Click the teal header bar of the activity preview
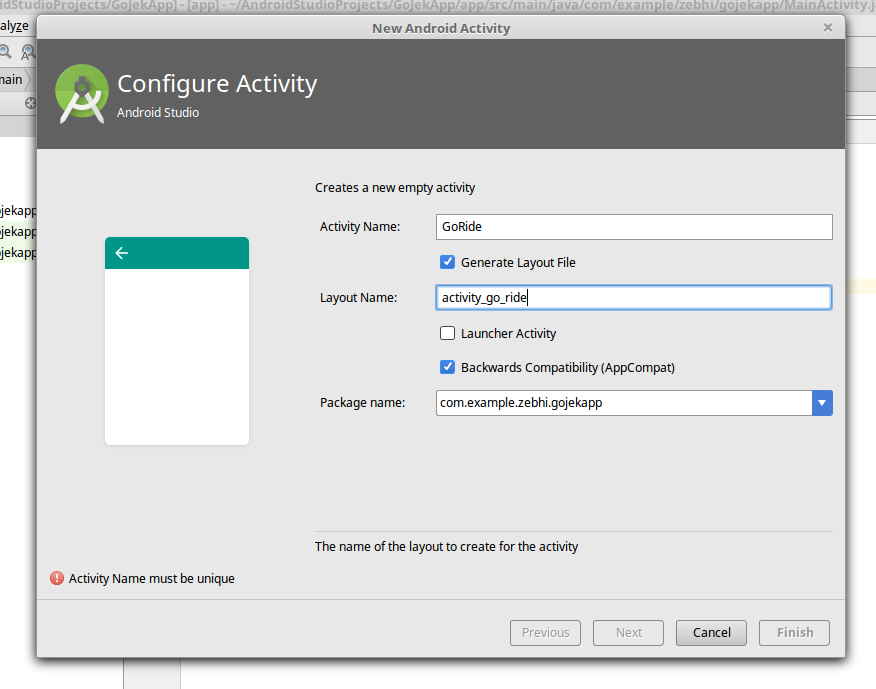The height and width of the screenshot is (689, 876). [190, 253]
